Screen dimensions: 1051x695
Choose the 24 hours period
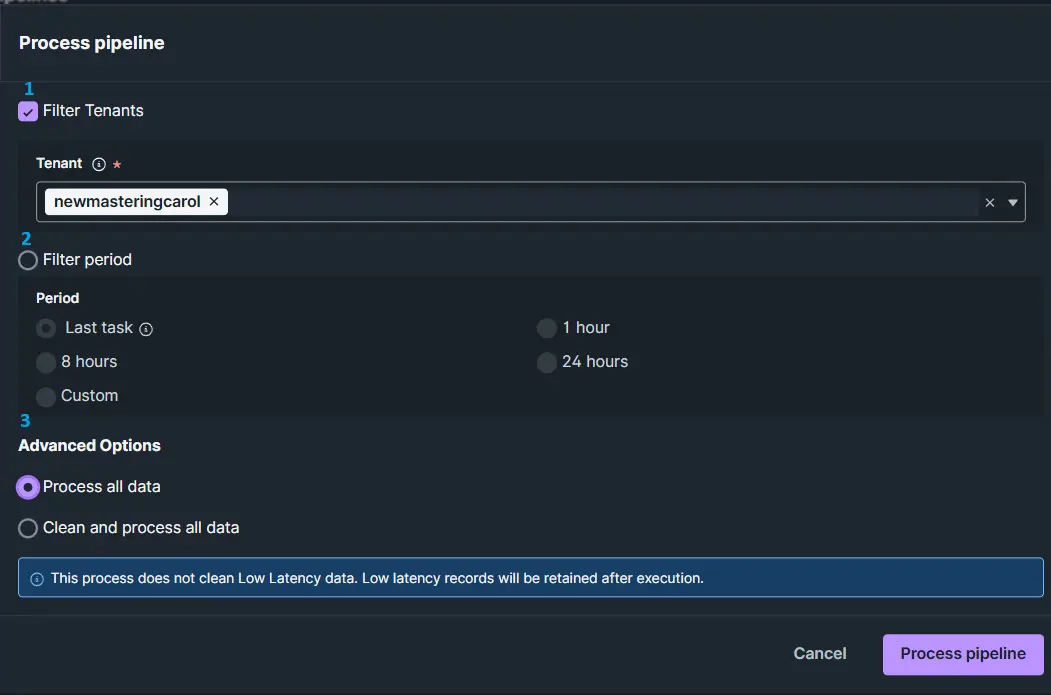(x=546, y=362)
